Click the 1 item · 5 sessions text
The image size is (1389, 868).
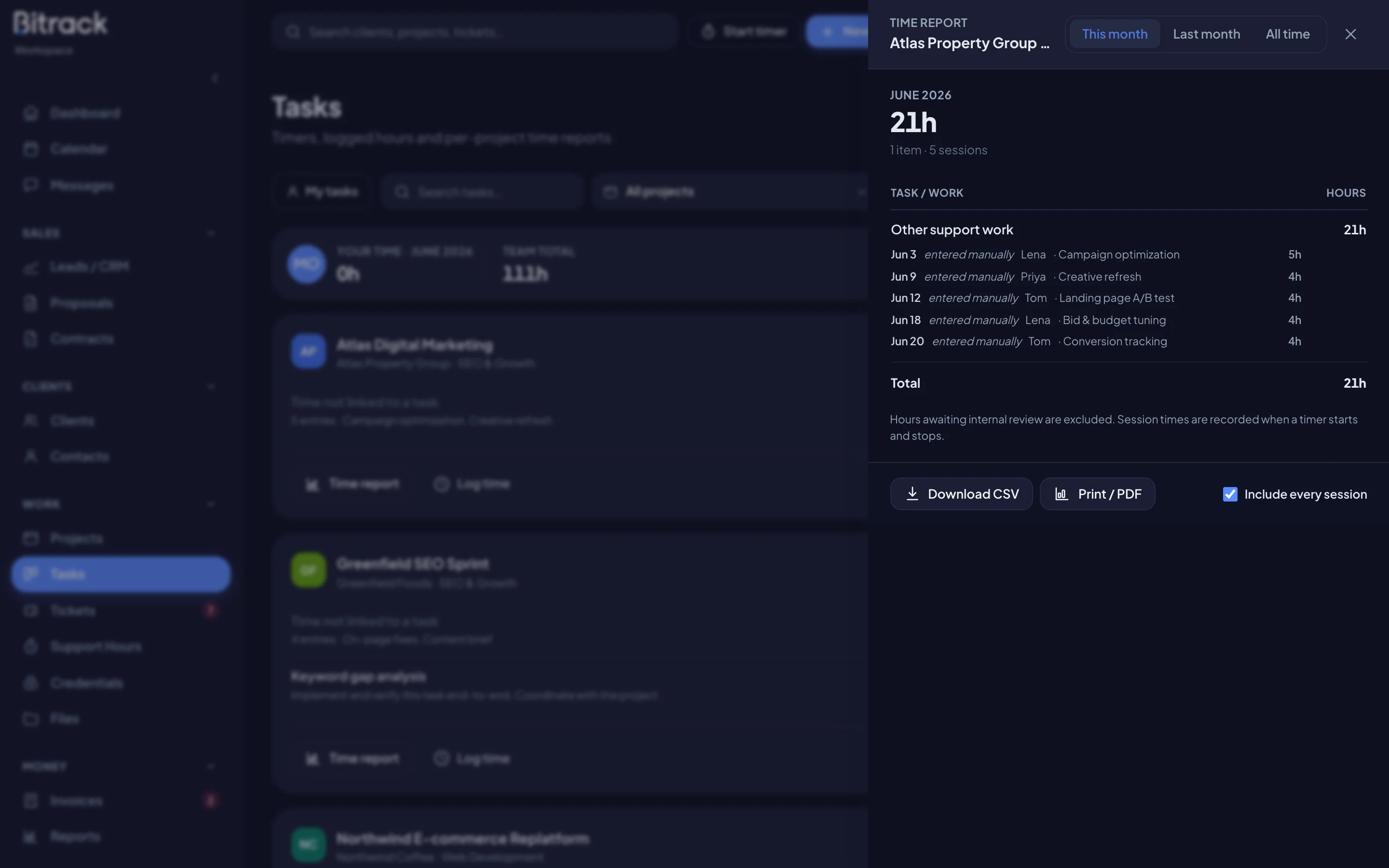coord(939,150)
